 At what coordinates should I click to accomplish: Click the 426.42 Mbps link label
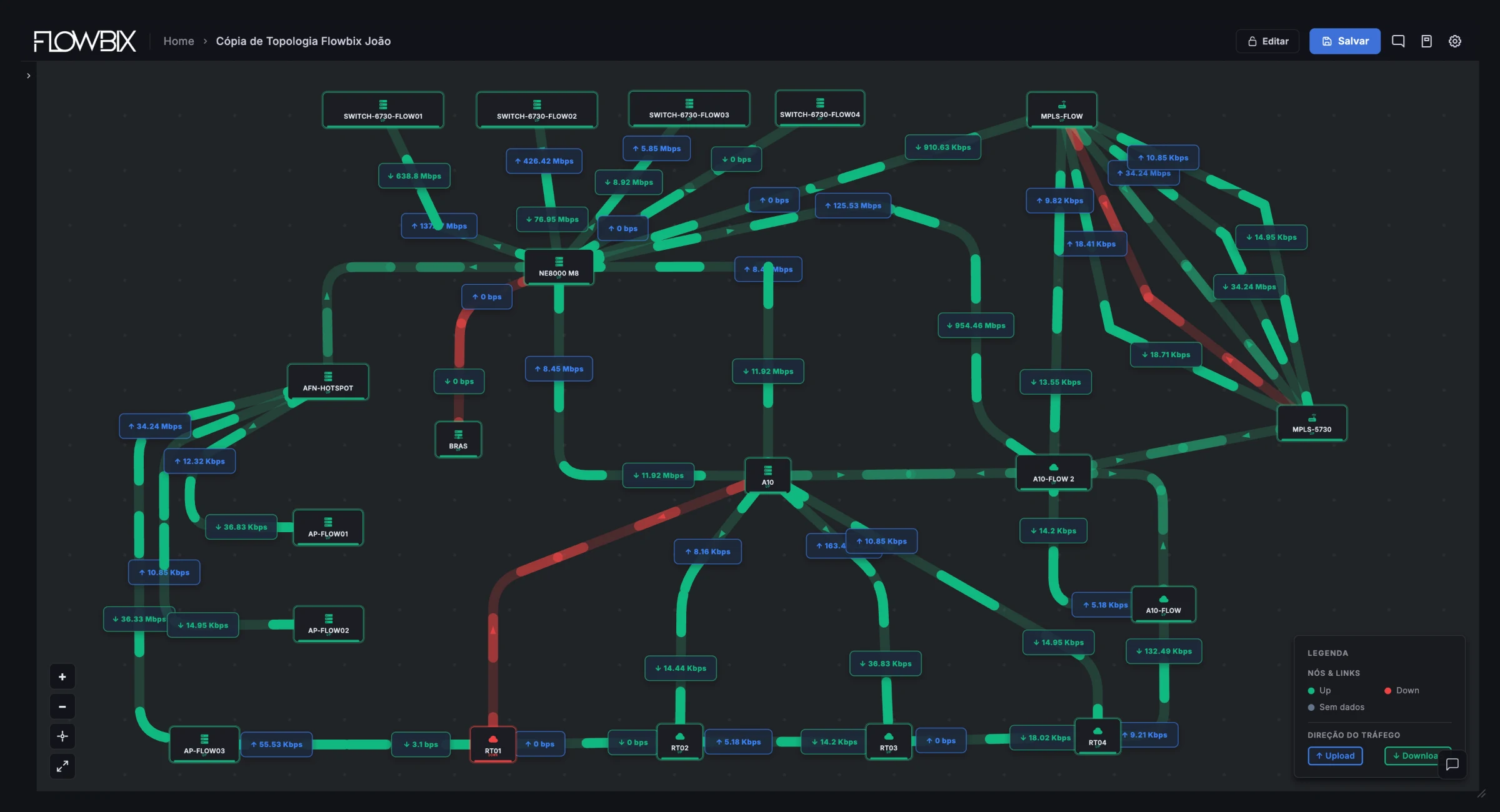pyautogui.click(x=544, y=161)
